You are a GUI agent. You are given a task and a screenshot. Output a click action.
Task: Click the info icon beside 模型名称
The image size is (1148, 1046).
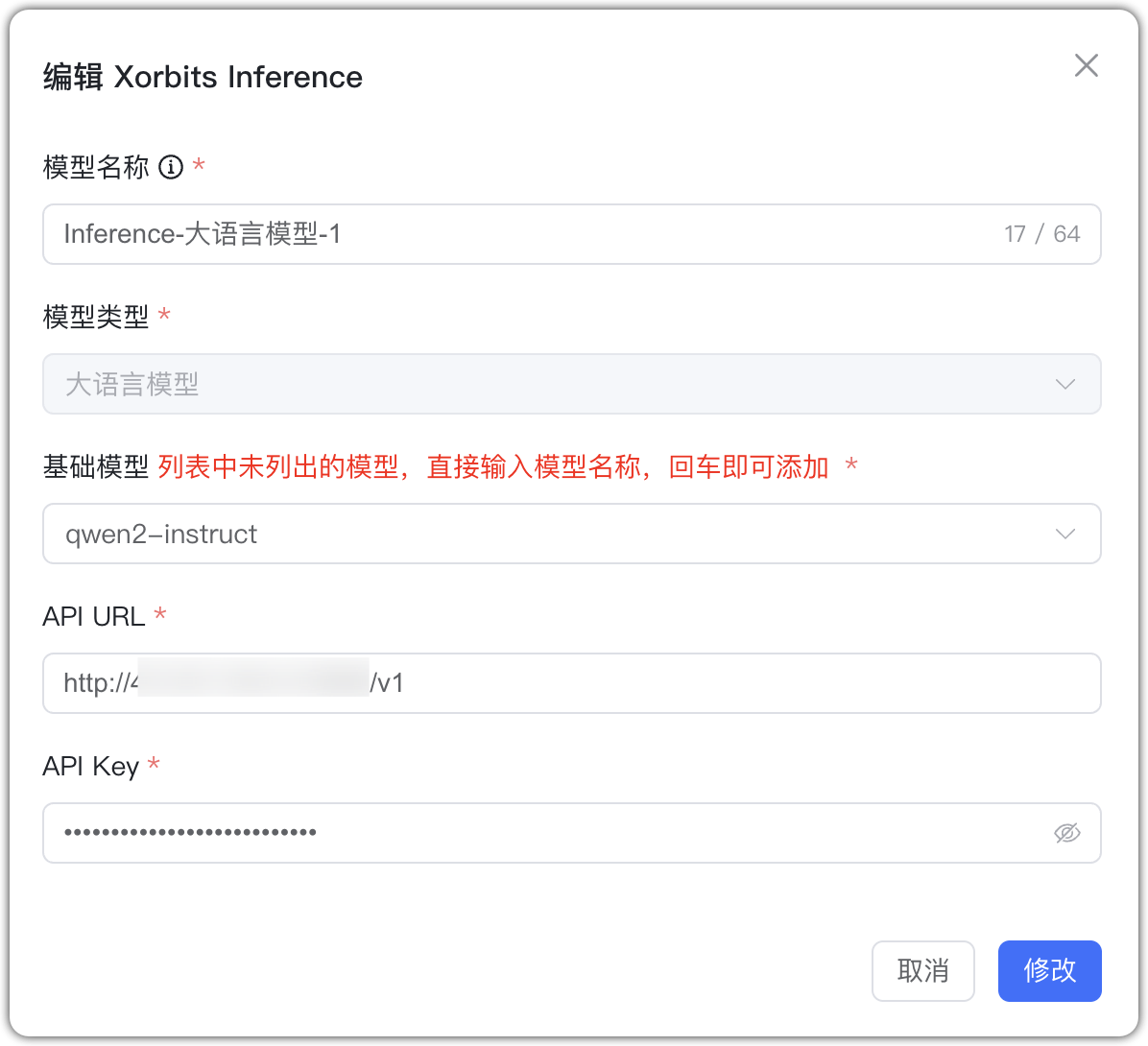171,167
